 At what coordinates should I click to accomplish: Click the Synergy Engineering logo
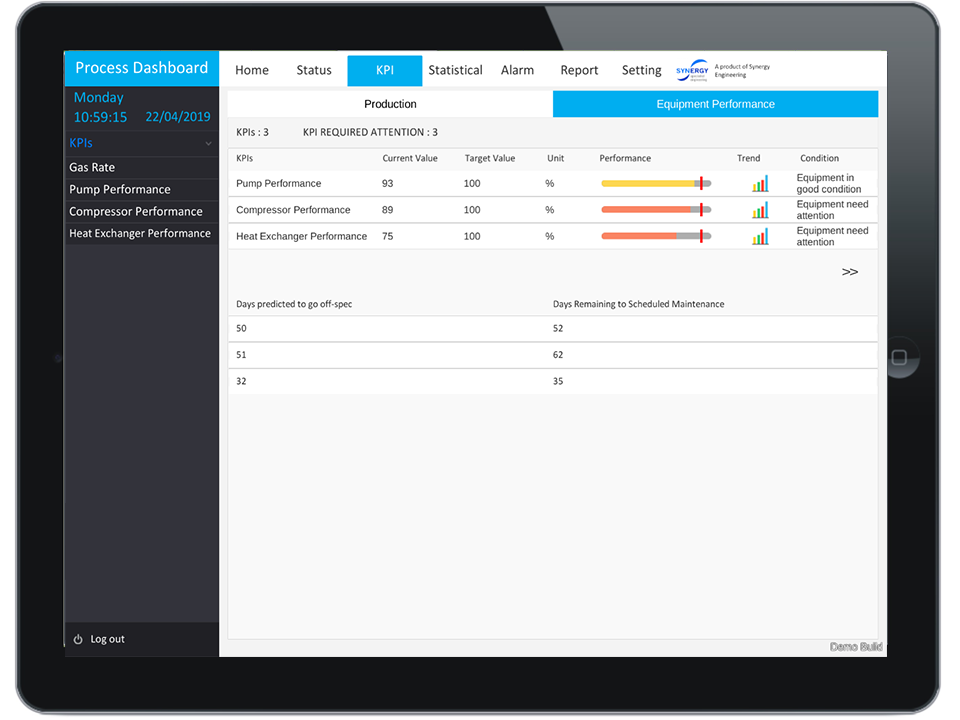pyautogui.click(x=692, y=70)
